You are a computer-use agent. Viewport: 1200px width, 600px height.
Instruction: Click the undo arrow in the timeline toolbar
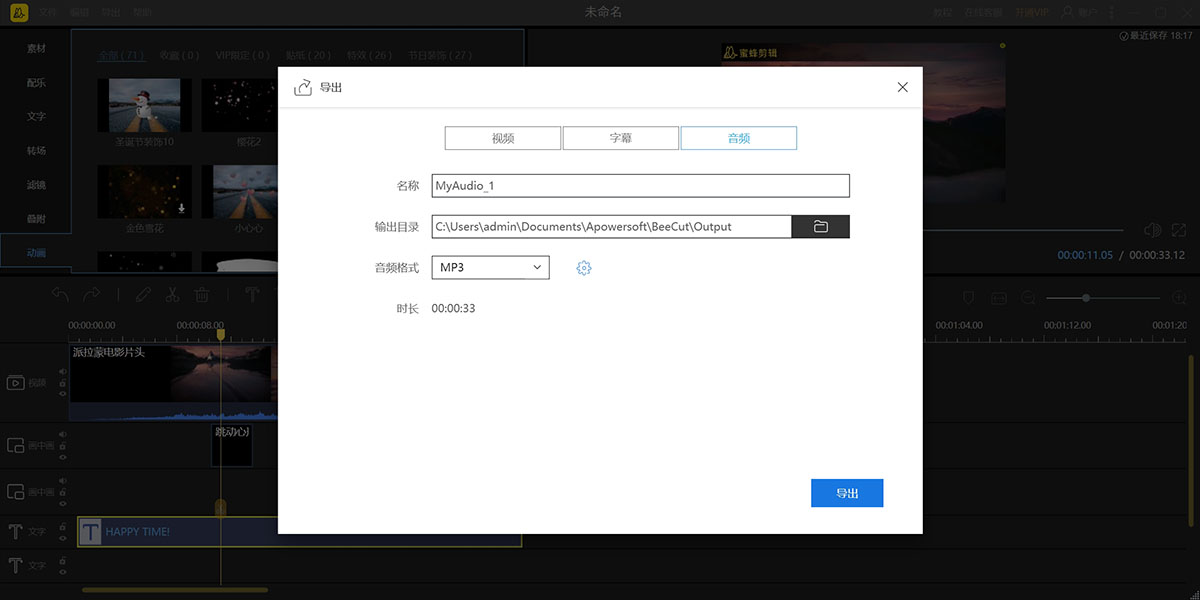pyautogui.click(x=61, y=295)
